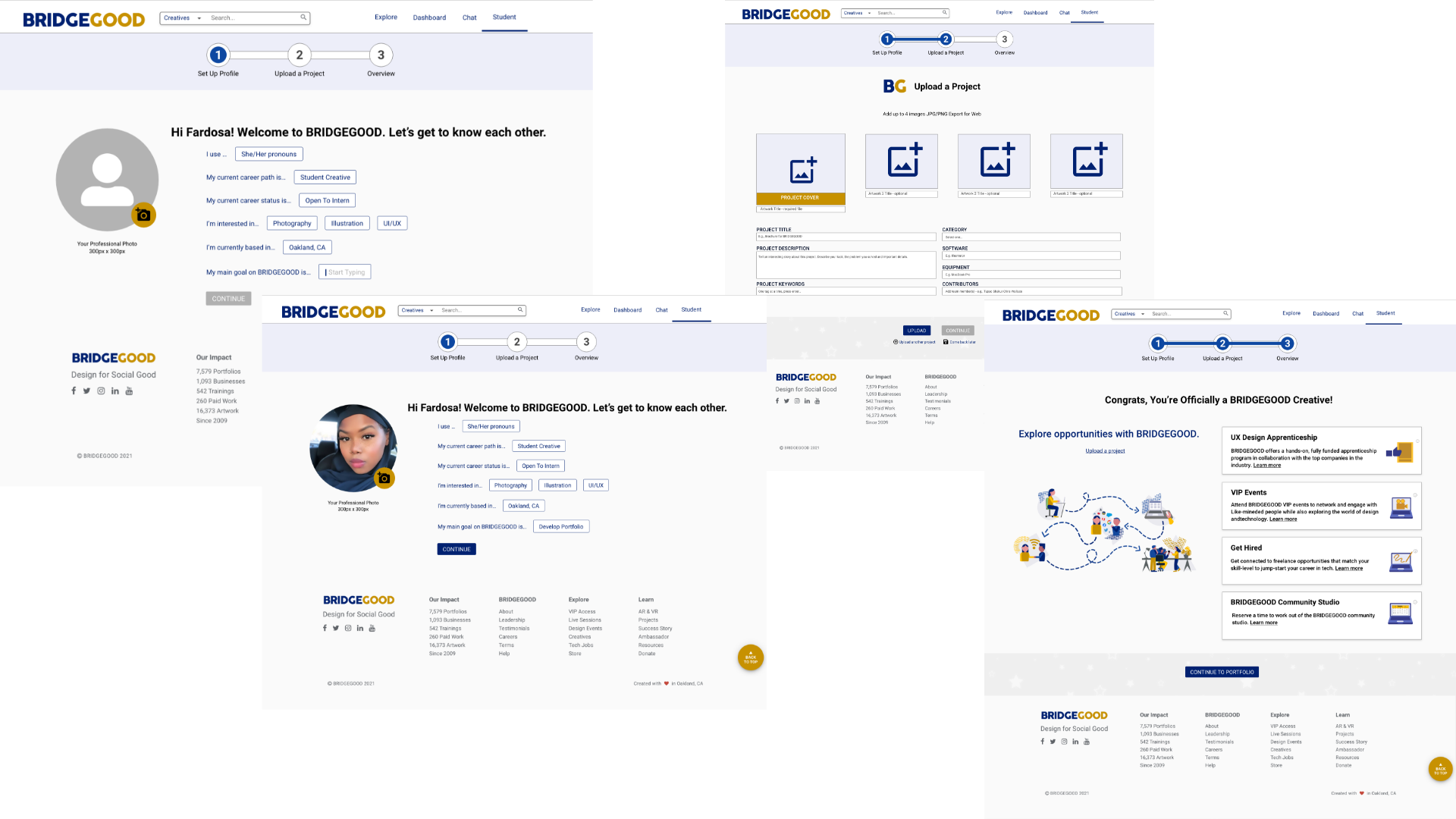
Task: Click the Project Title input field
Action: [846, 237]
